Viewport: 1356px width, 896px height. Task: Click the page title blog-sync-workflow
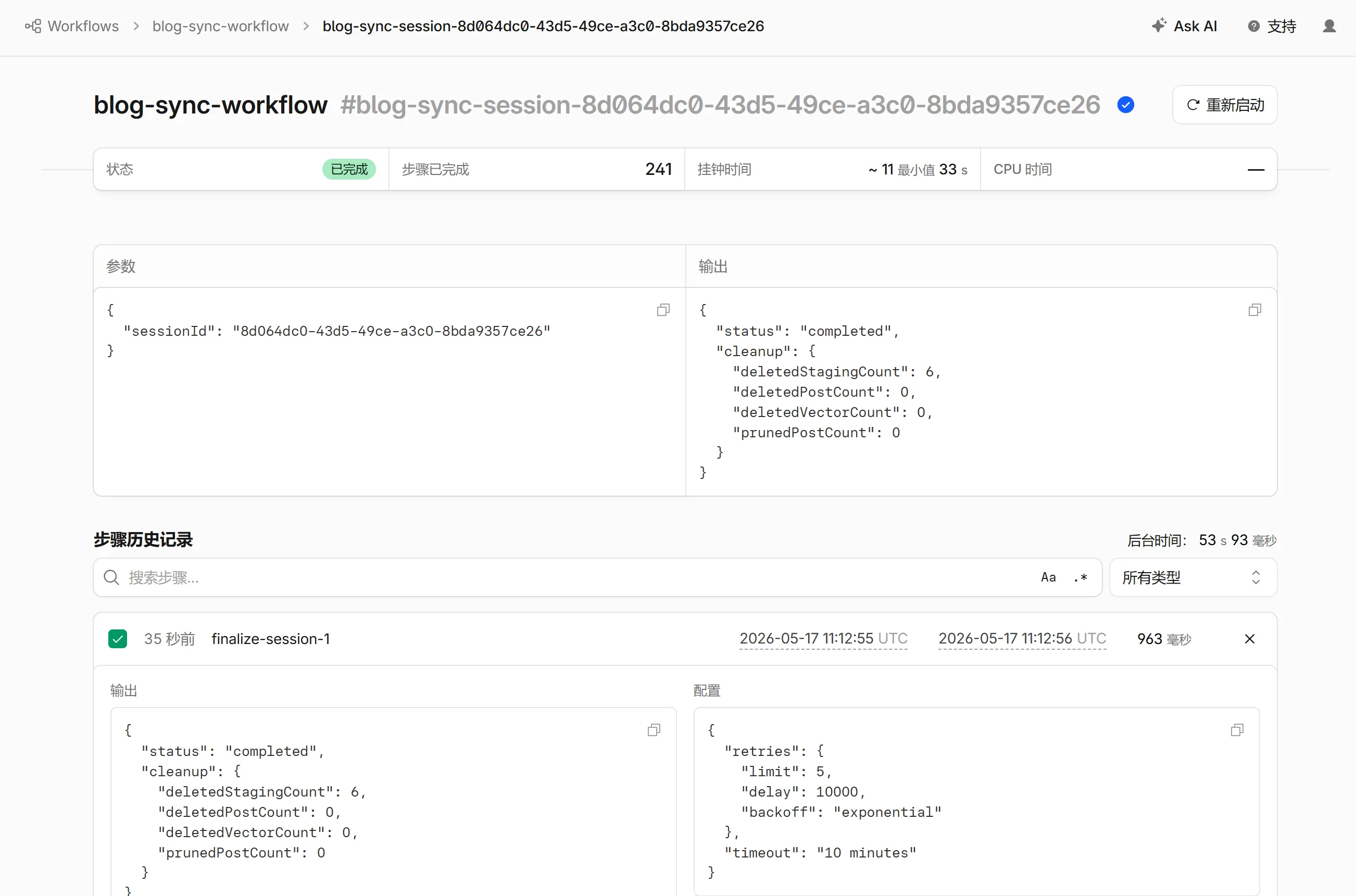[210, 105]
